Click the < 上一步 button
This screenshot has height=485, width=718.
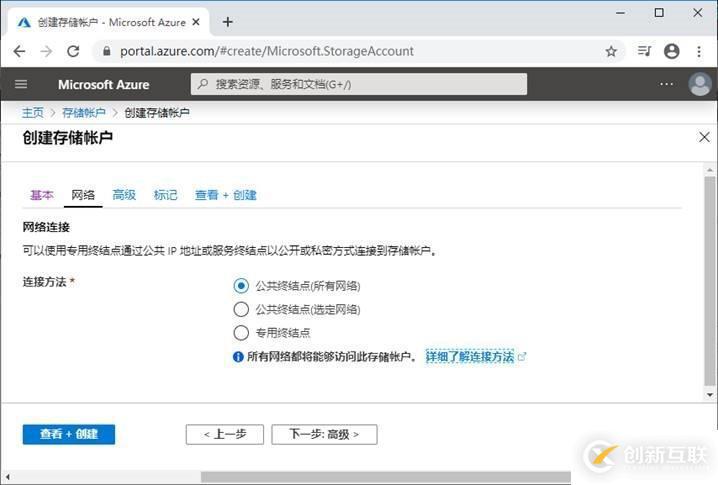coord(225,434)
